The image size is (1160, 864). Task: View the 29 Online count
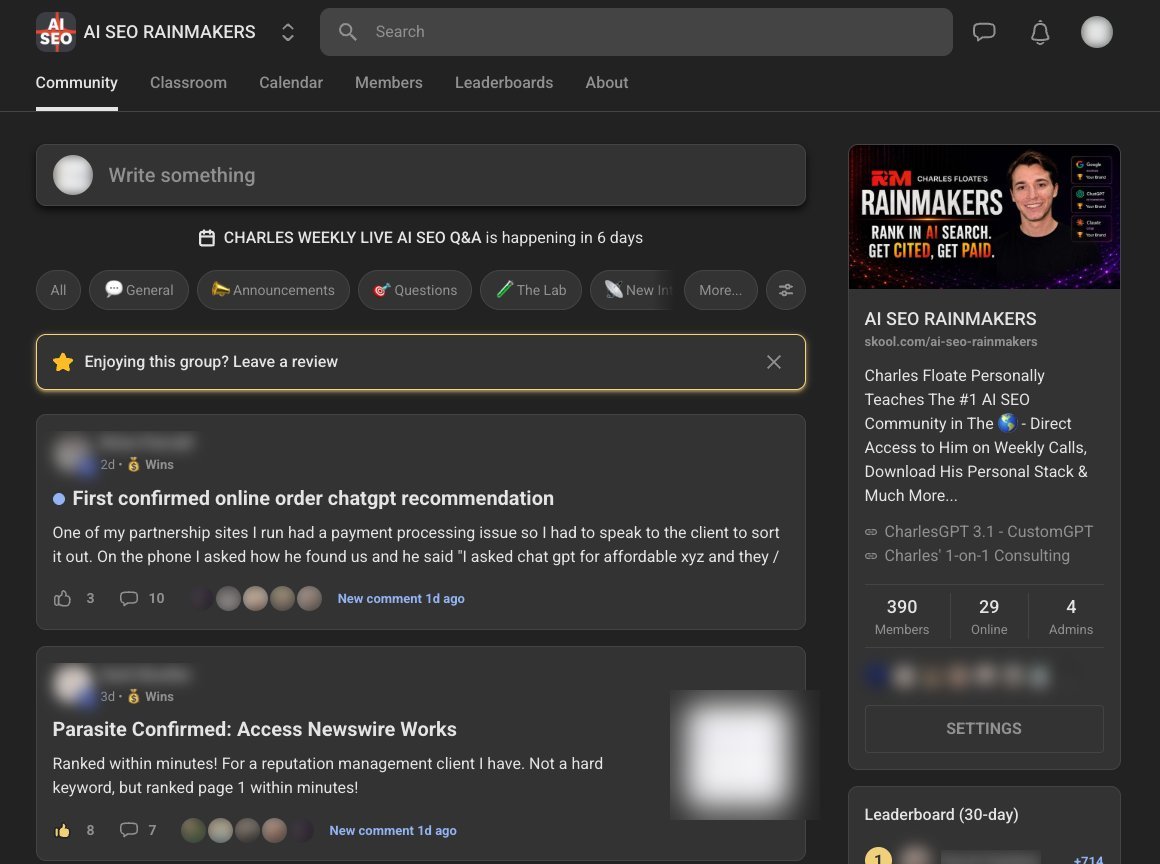coord(989,617)
